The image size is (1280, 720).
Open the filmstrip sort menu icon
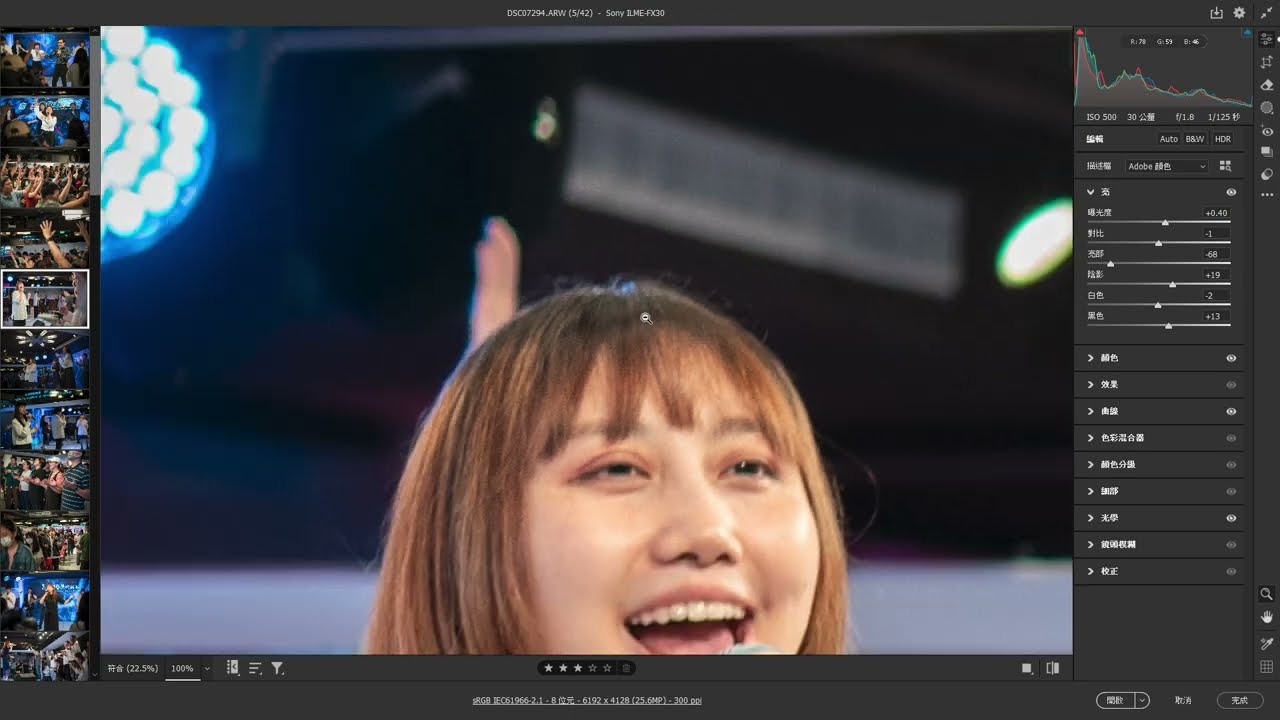pos(255,668)
